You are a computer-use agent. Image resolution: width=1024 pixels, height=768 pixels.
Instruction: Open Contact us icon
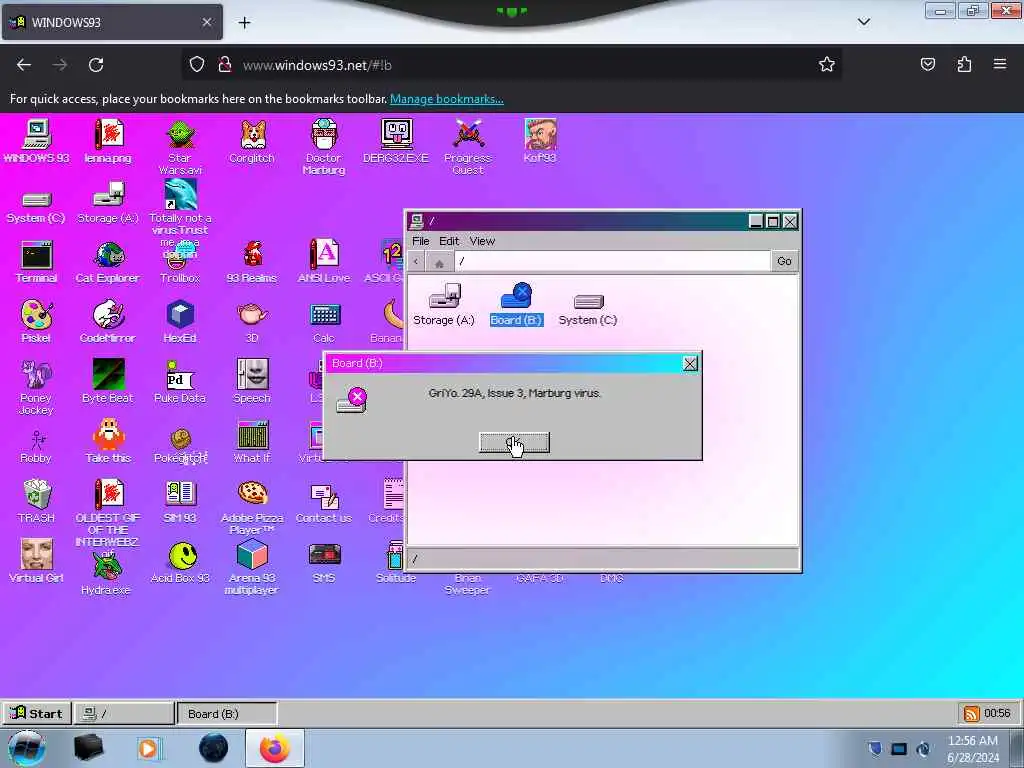[324, 504]
